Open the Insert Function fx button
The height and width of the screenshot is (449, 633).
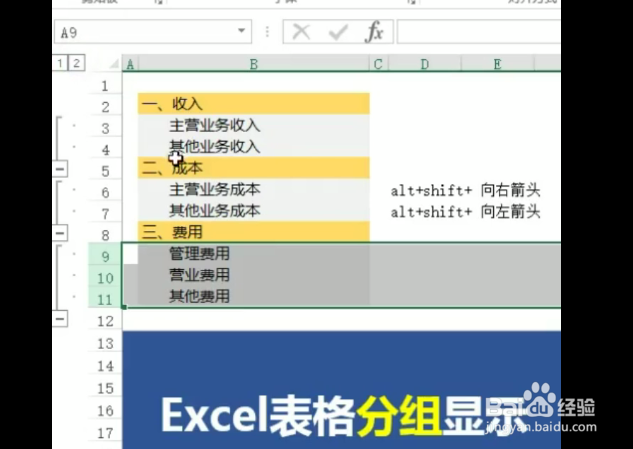374,31
